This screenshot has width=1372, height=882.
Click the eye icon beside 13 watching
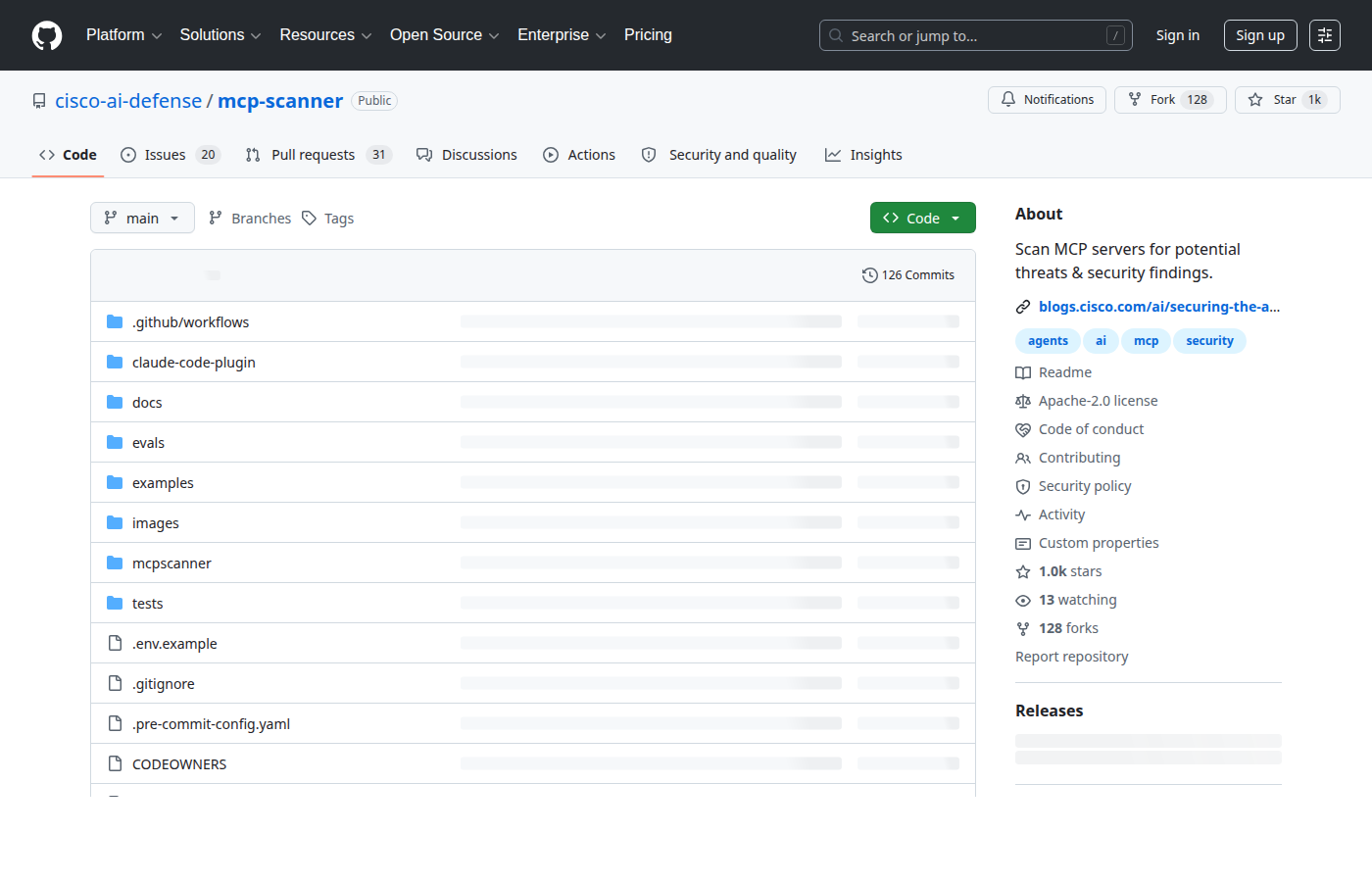pos(1023,600)
